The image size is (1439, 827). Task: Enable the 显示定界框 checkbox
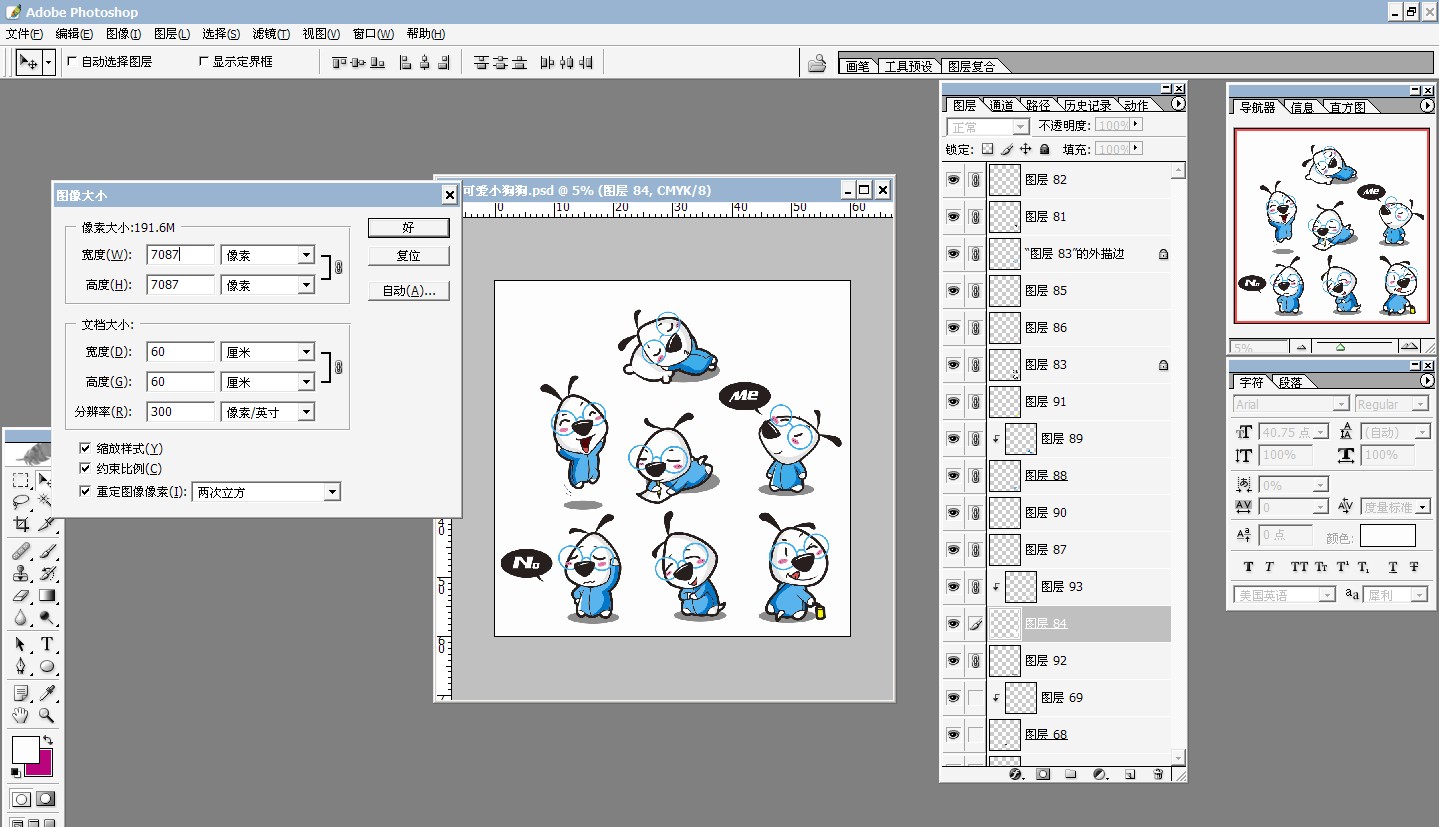[204, 61]
